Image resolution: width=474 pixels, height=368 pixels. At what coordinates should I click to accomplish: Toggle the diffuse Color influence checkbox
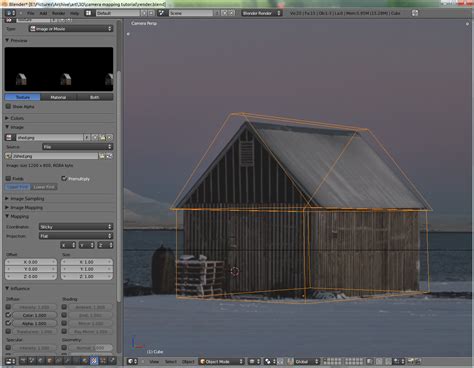(9, 315)
